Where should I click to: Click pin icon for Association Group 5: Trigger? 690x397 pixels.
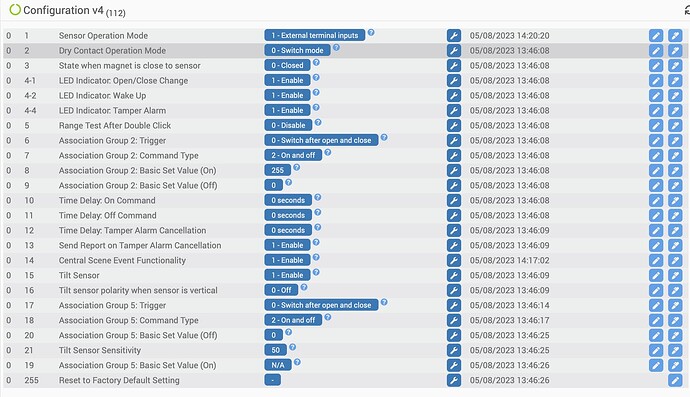tap(675, 305)
